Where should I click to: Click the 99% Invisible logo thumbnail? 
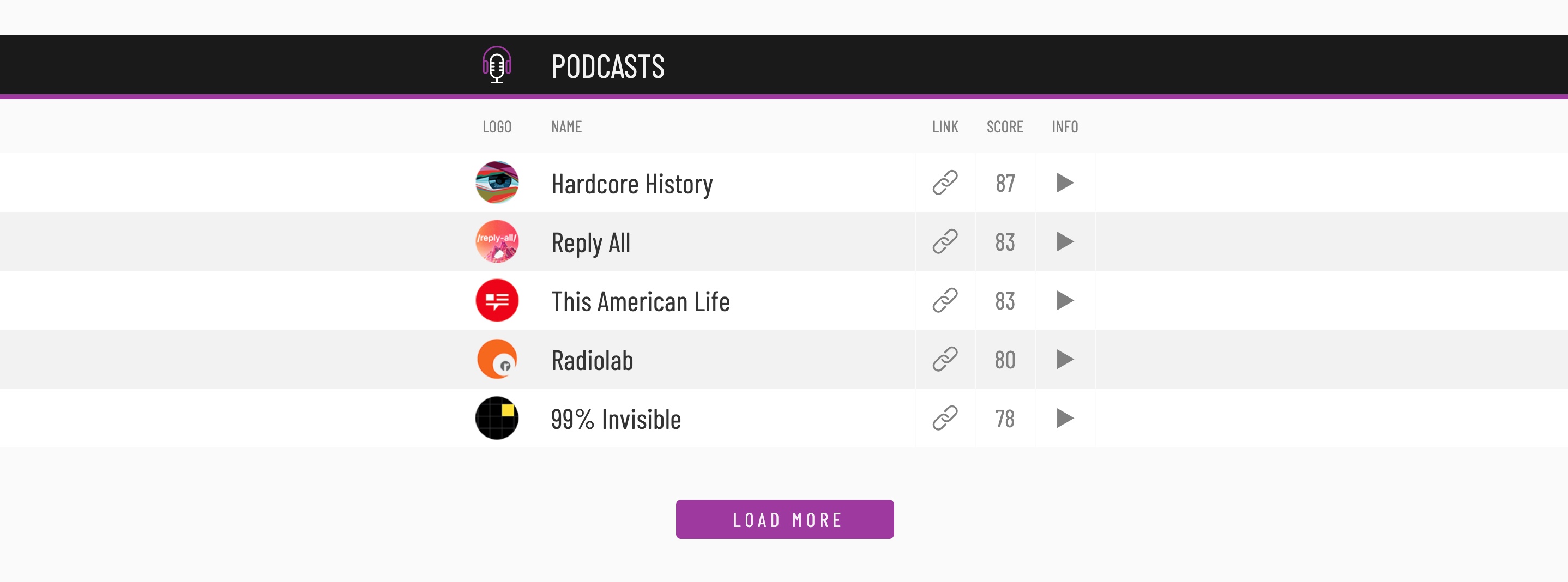[x=497, y=419]
